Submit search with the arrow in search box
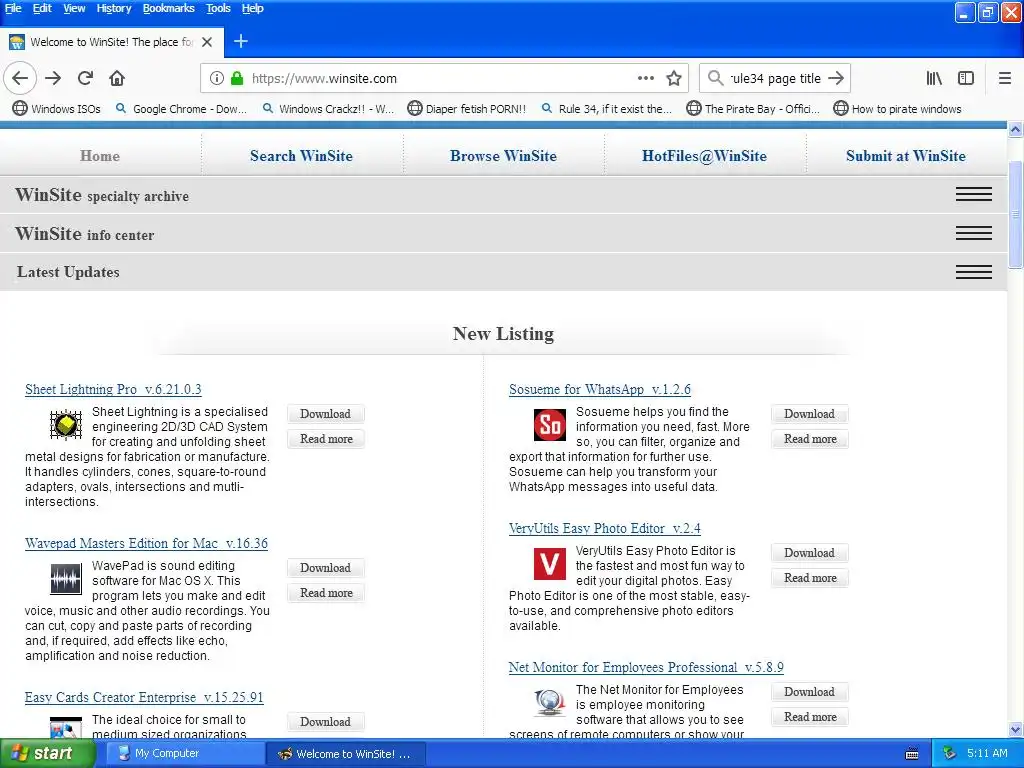Screen dimensions: 1024x768 836,78
